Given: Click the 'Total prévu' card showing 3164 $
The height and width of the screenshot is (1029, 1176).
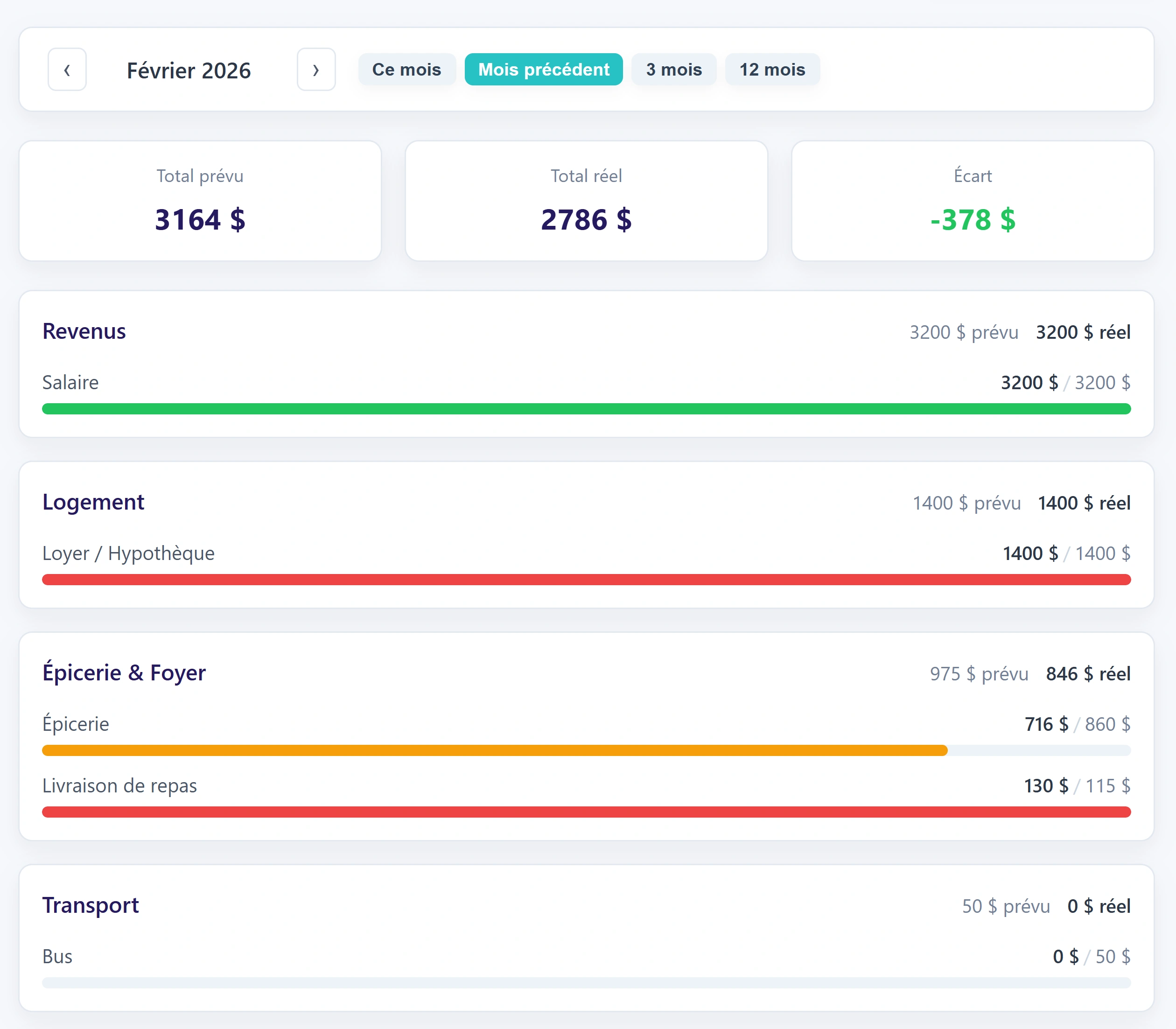Looking at the screenshot, I should tap(199, 202).
